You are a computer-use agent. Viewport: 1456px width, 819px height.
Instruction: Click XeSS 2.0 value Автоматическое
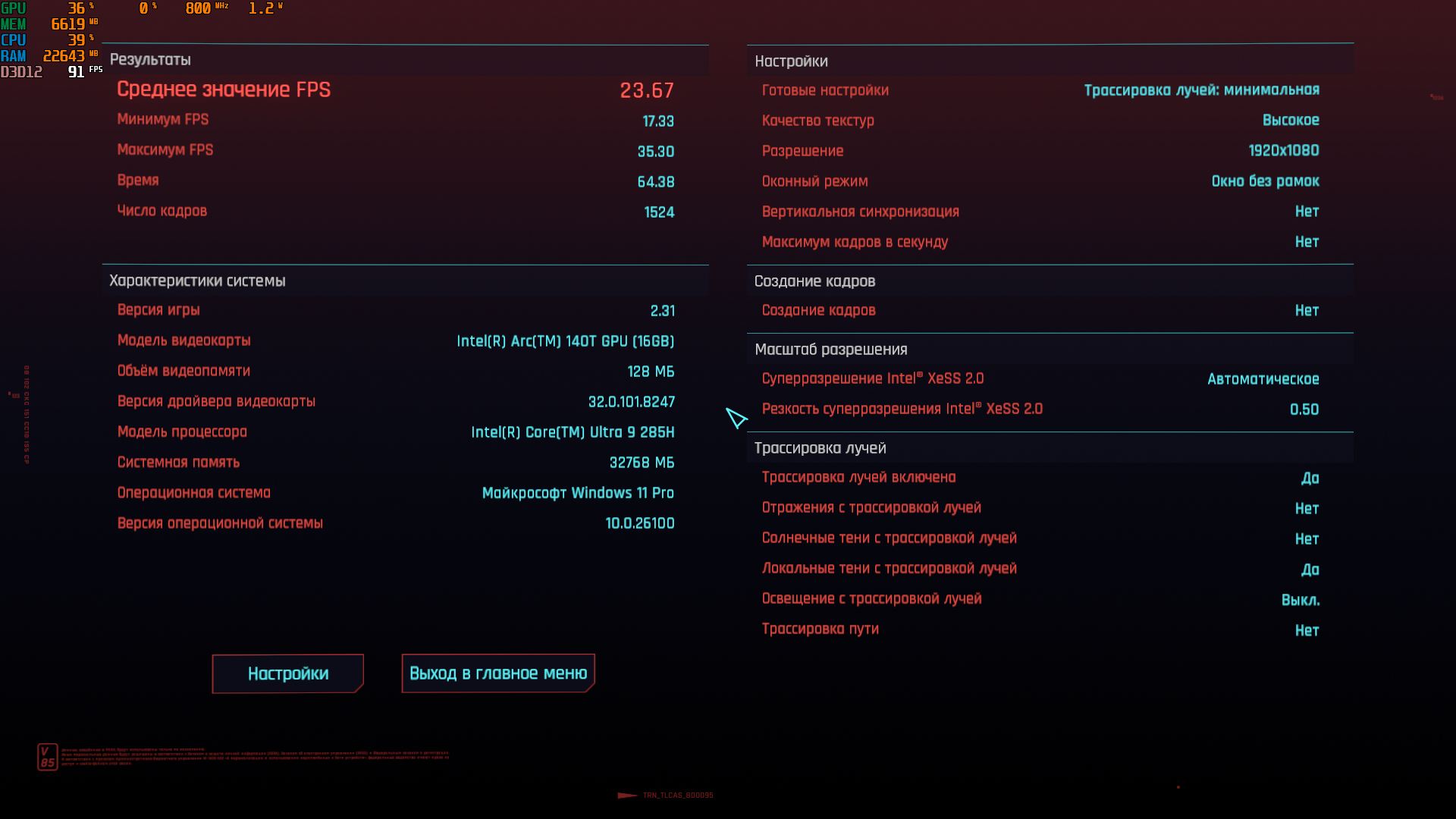(x=1263, y=379)
